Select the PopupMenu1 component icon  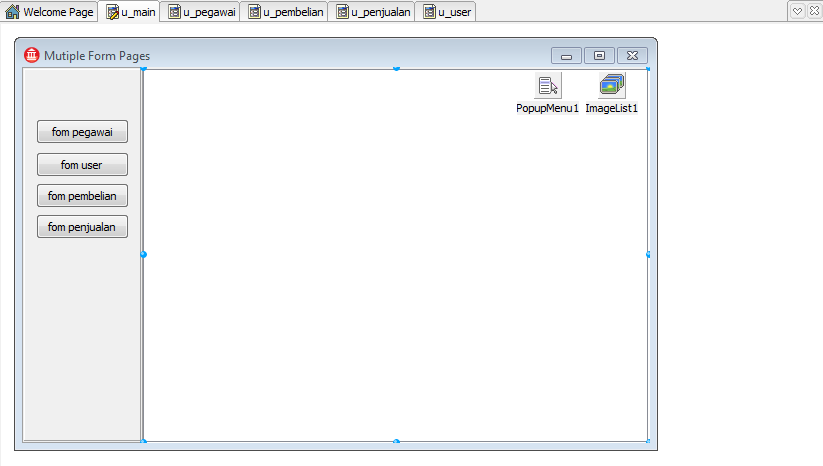(548, 86)
